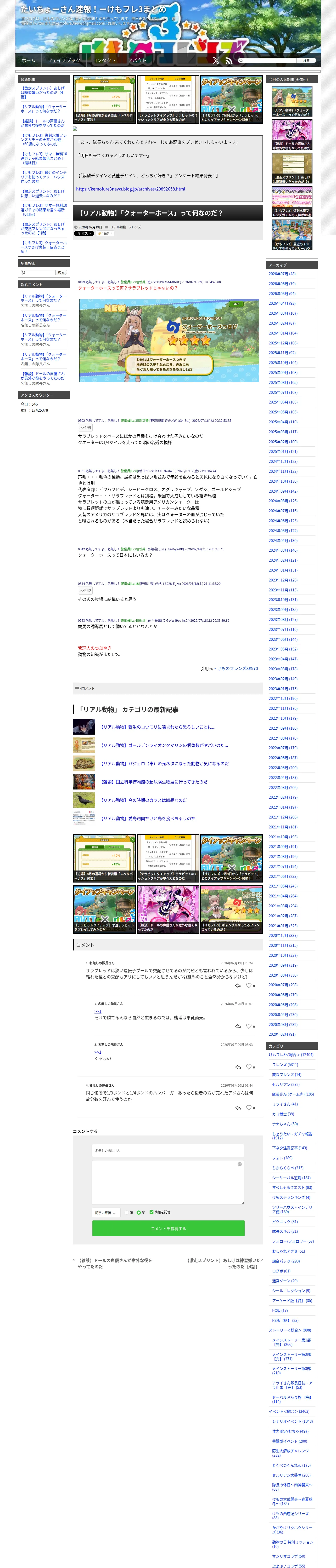The height and width of the screenshot is (1568, 336).
Task: Click the 名無しの隊長さん name input field
Action: click(168, 1150)
